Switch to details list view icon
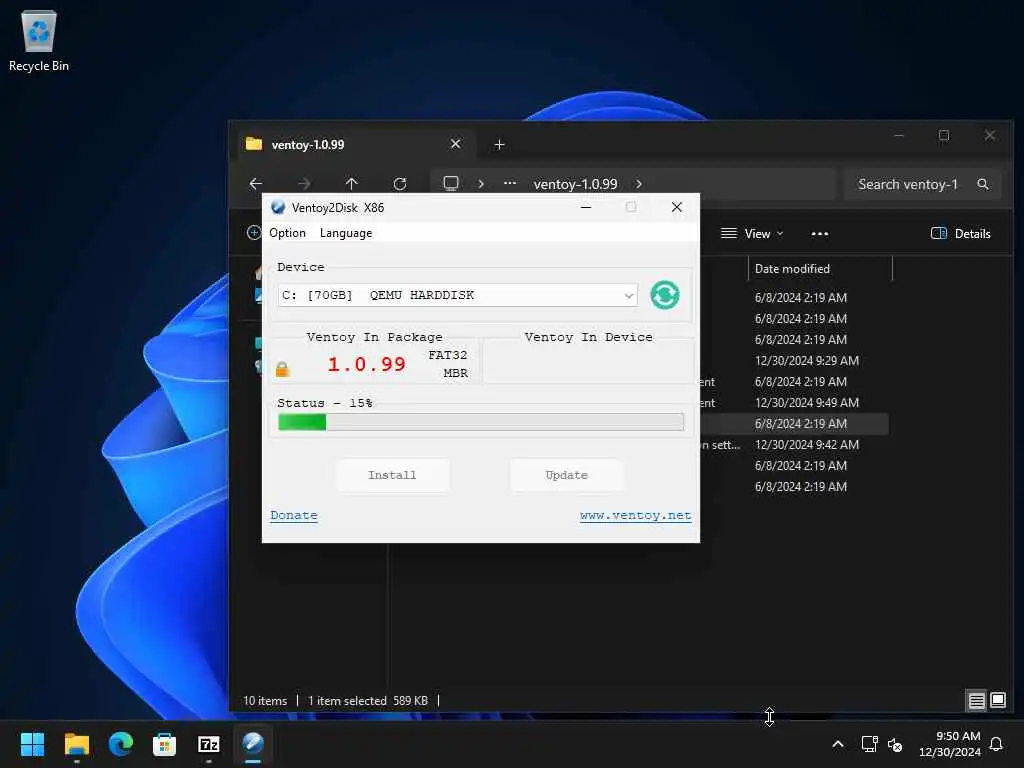The height and width of the screenshot is (768, 1024). (976, 701)
